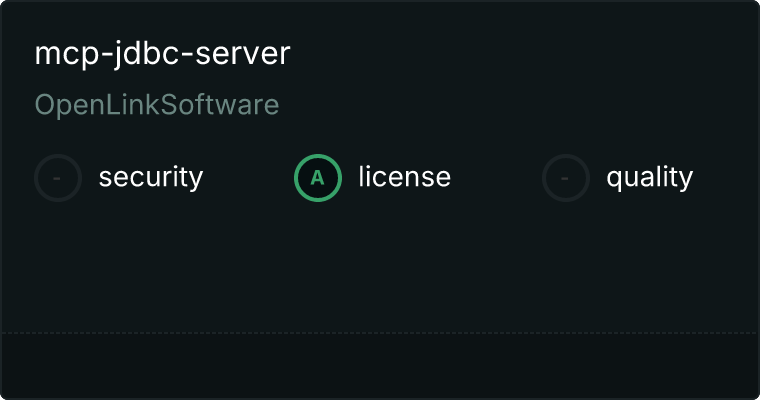Screen dimensions: 760x400
Task: Click the dashed divider above the footer
Action: tap(380, 332)
